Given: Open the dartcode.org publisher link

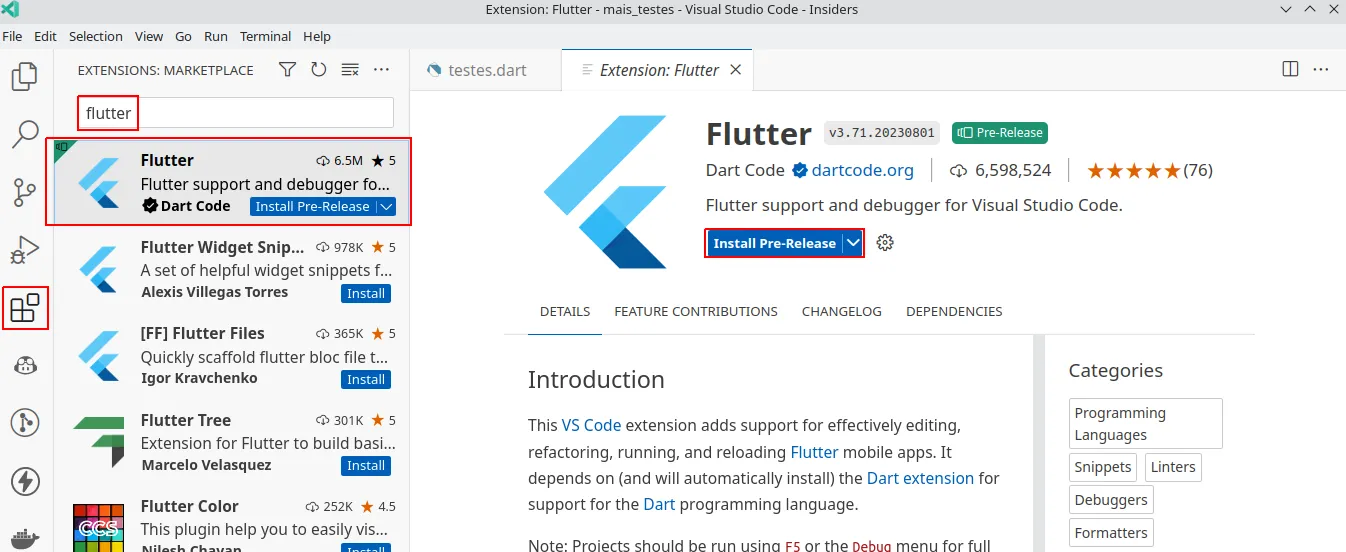Looking at the screenshot, I should point(863,170).
